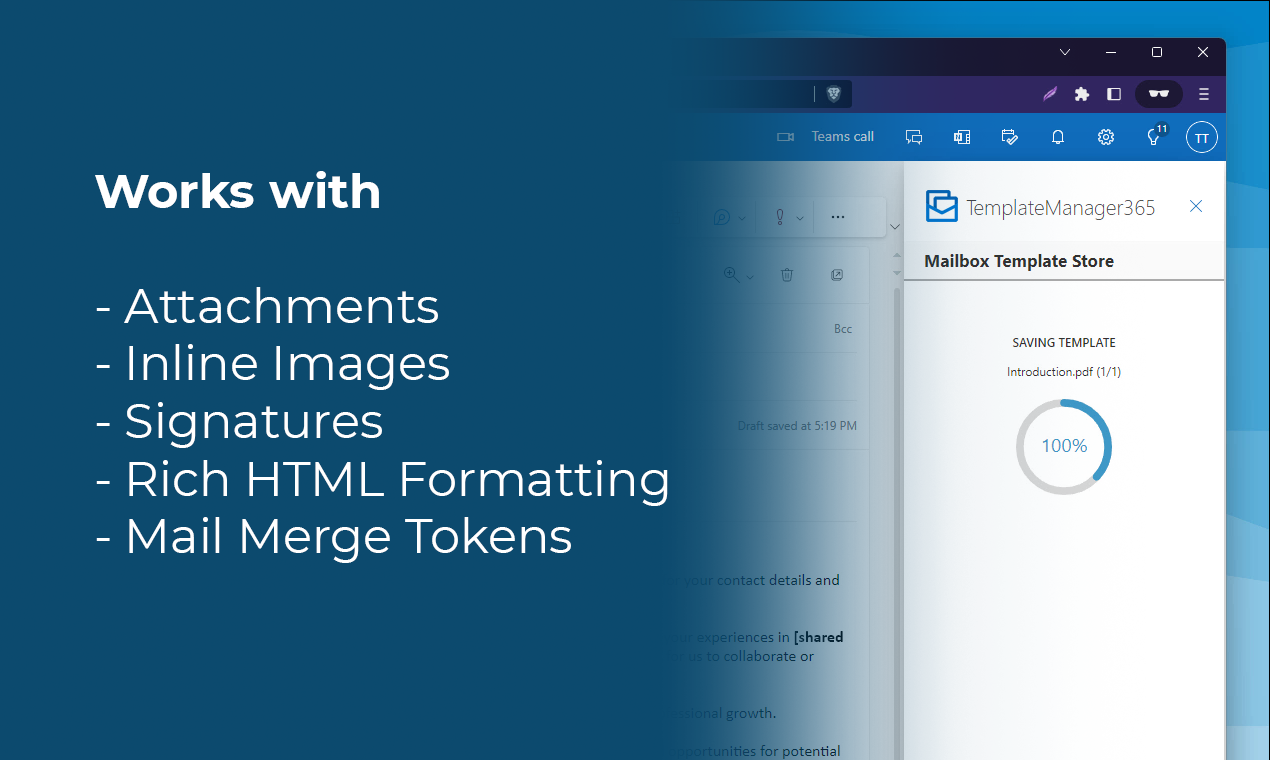Click the Brave Shields lion icon
Image resolution: width=1270 pixels, height=760 pixels.
834,94
